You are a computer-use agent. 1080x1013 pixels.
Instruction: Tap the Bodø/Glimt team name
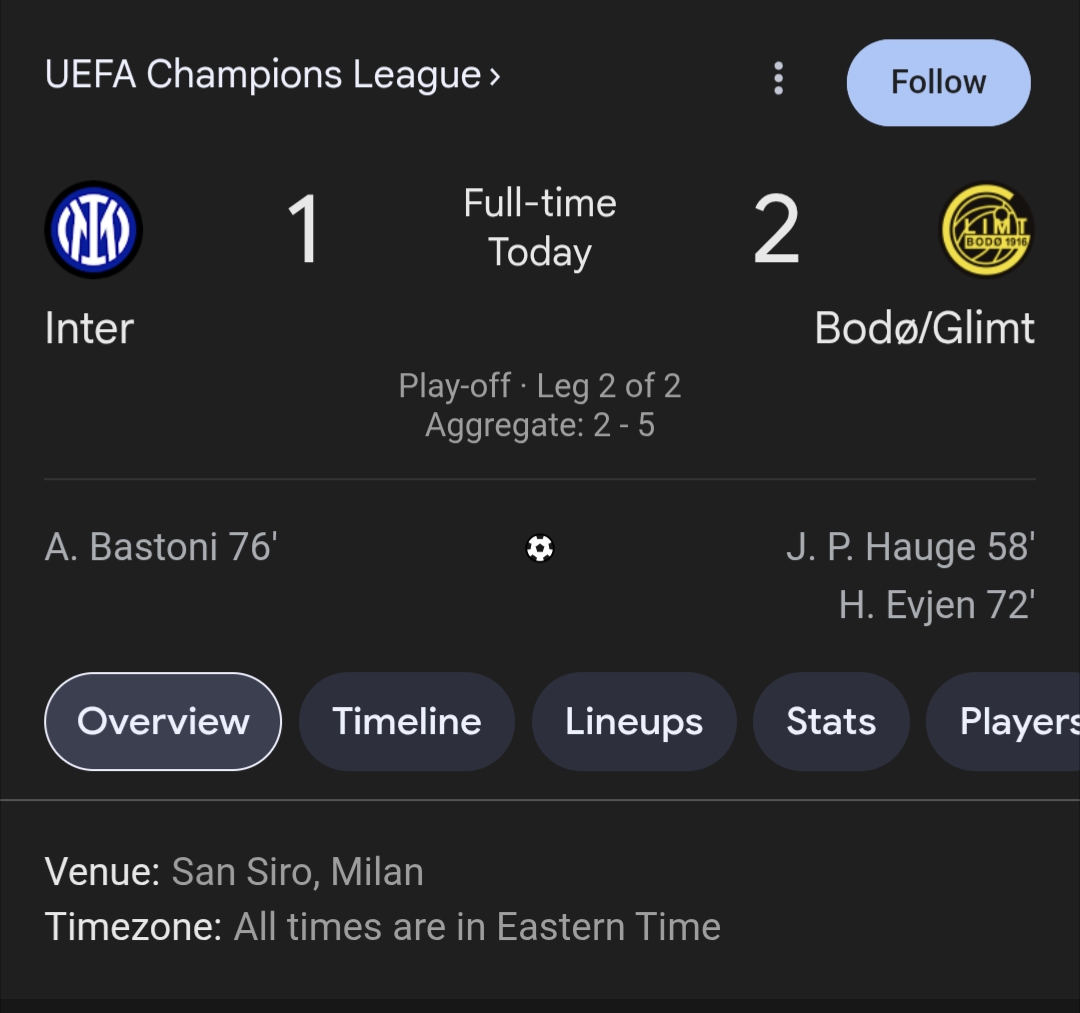click(x=924, y=329)
